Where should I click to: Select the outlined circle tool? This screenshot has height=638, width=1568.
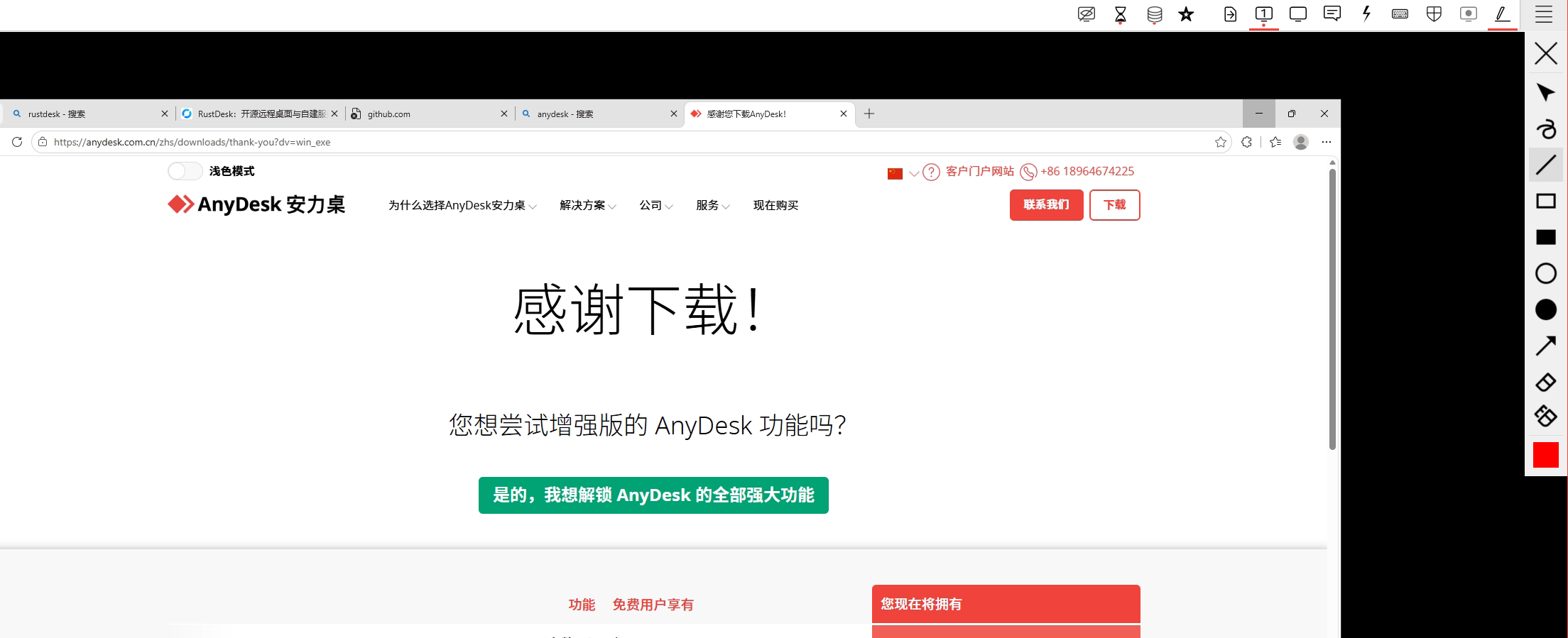1545,273
